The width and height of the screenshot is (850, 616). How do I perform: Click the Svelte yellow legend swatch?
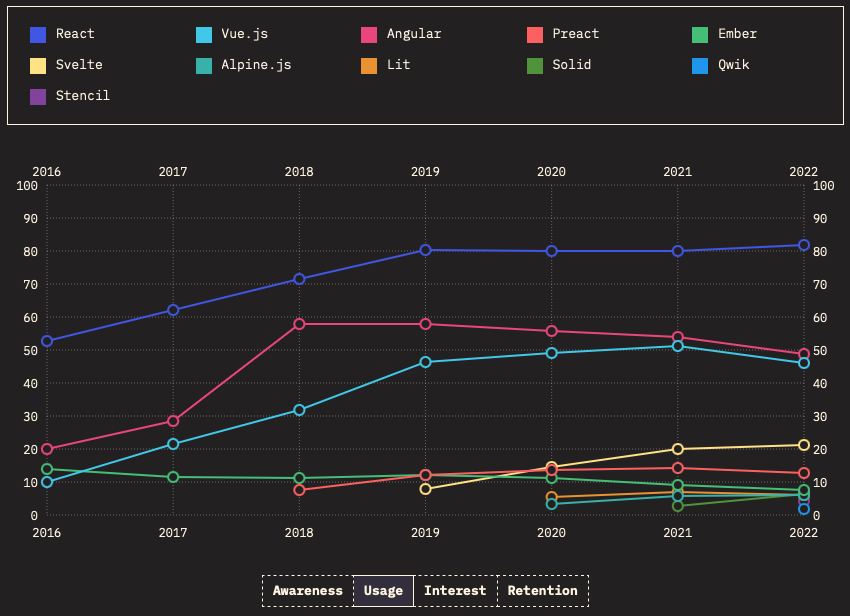click(x=38, y=66)
